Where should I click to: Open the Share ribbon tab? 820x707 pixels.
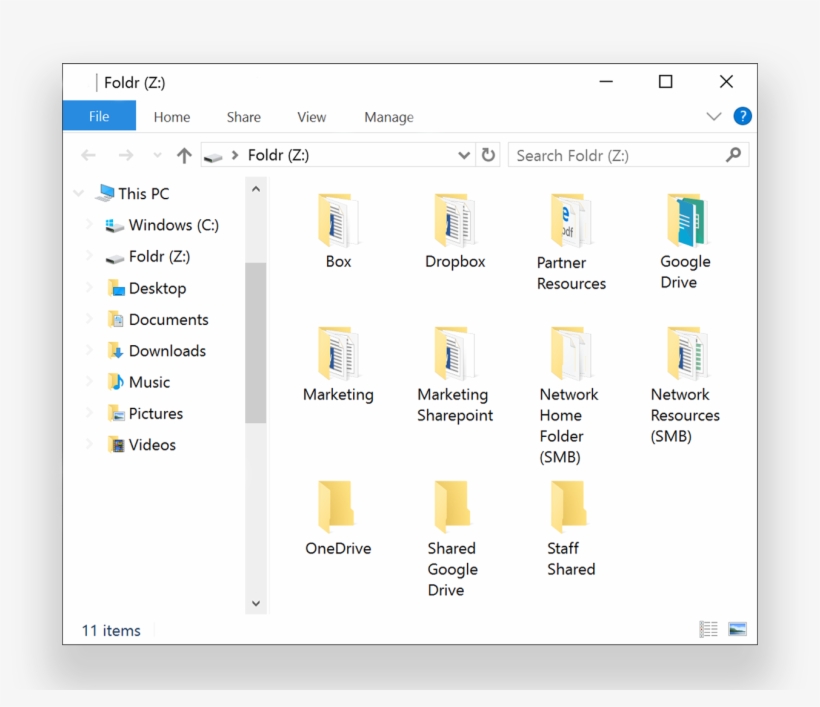pos(244,117)
